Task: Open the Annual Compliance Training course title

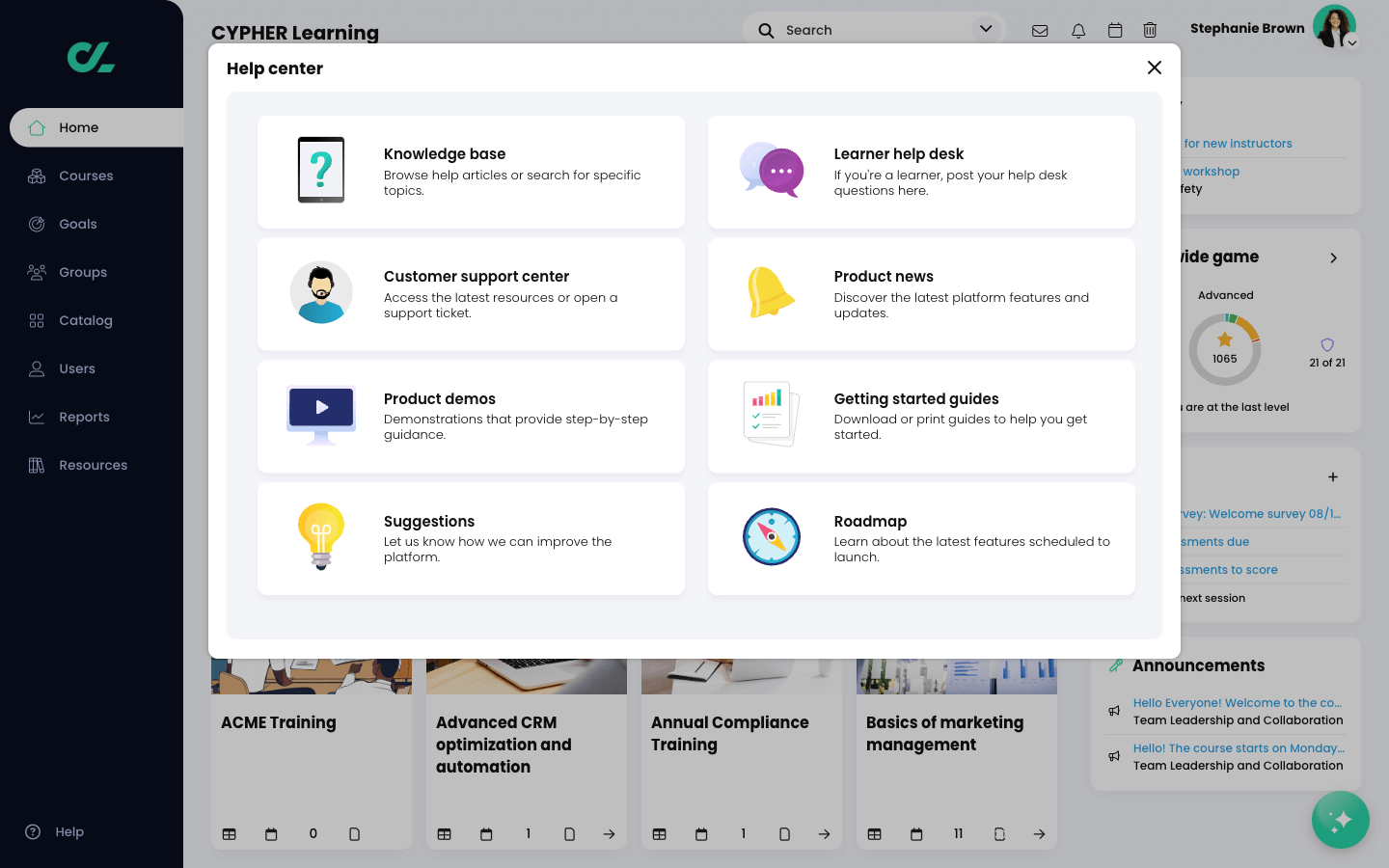Action: [x=730, y=734]
